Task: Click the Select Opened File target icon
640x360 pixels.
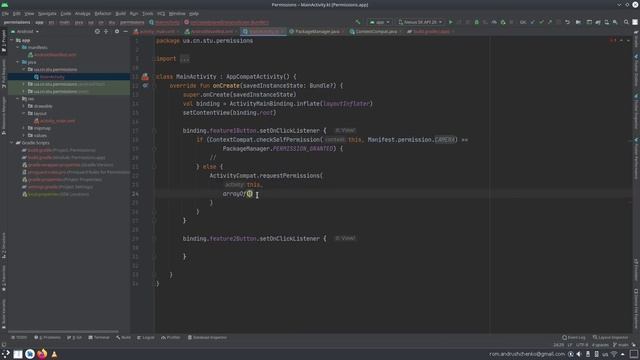Action: (x=97, y=31)
